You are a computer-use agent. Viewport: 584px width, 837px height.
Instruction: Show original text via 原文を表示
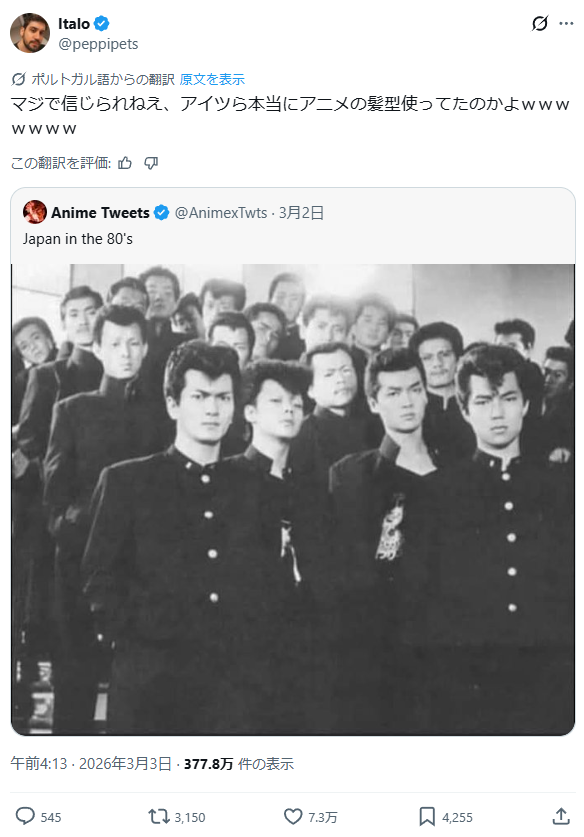[212, 80]
